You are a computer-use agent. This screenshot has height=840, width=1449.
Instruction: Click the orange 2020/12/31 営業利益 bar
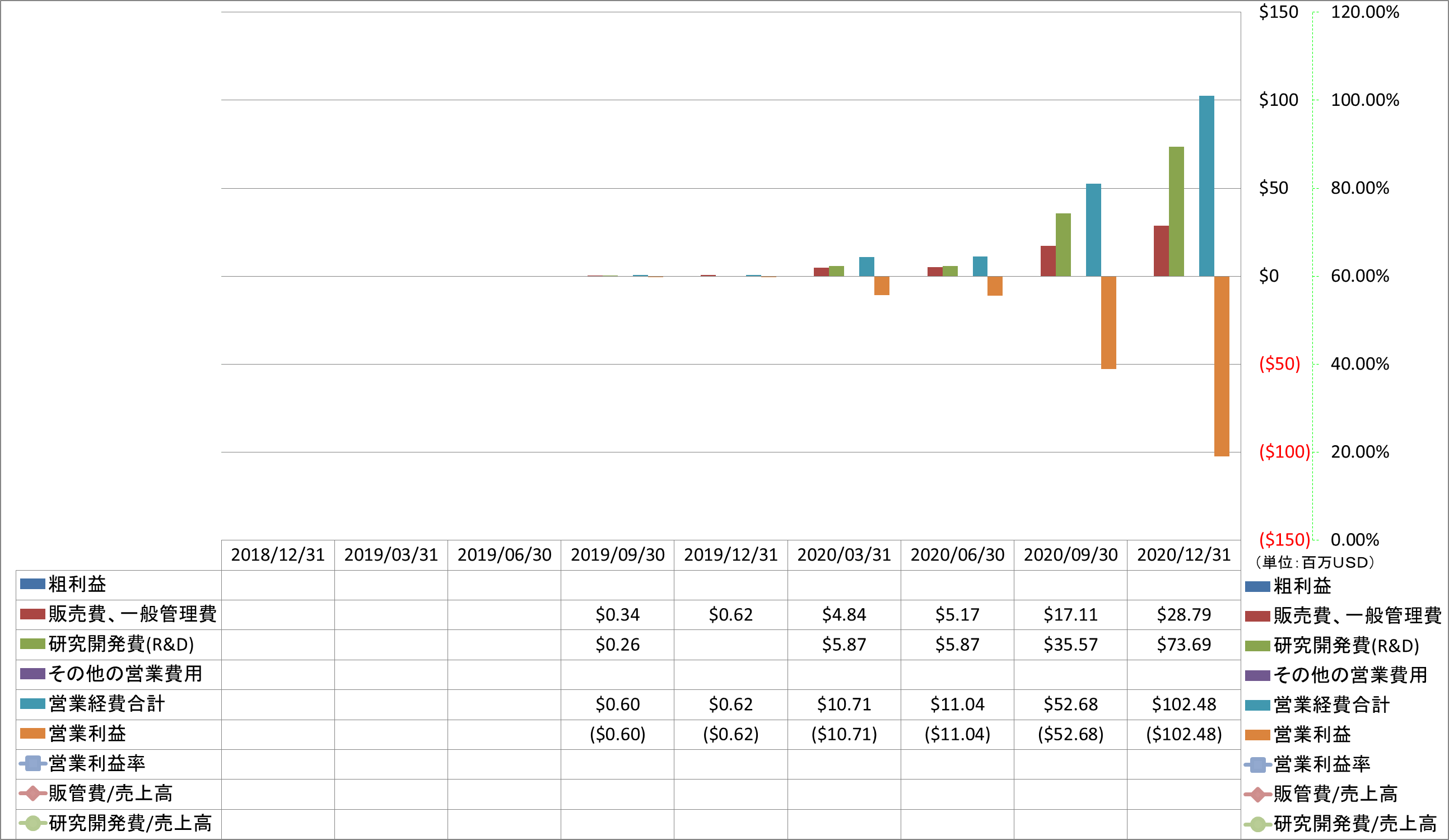(x=1221, y=366)
